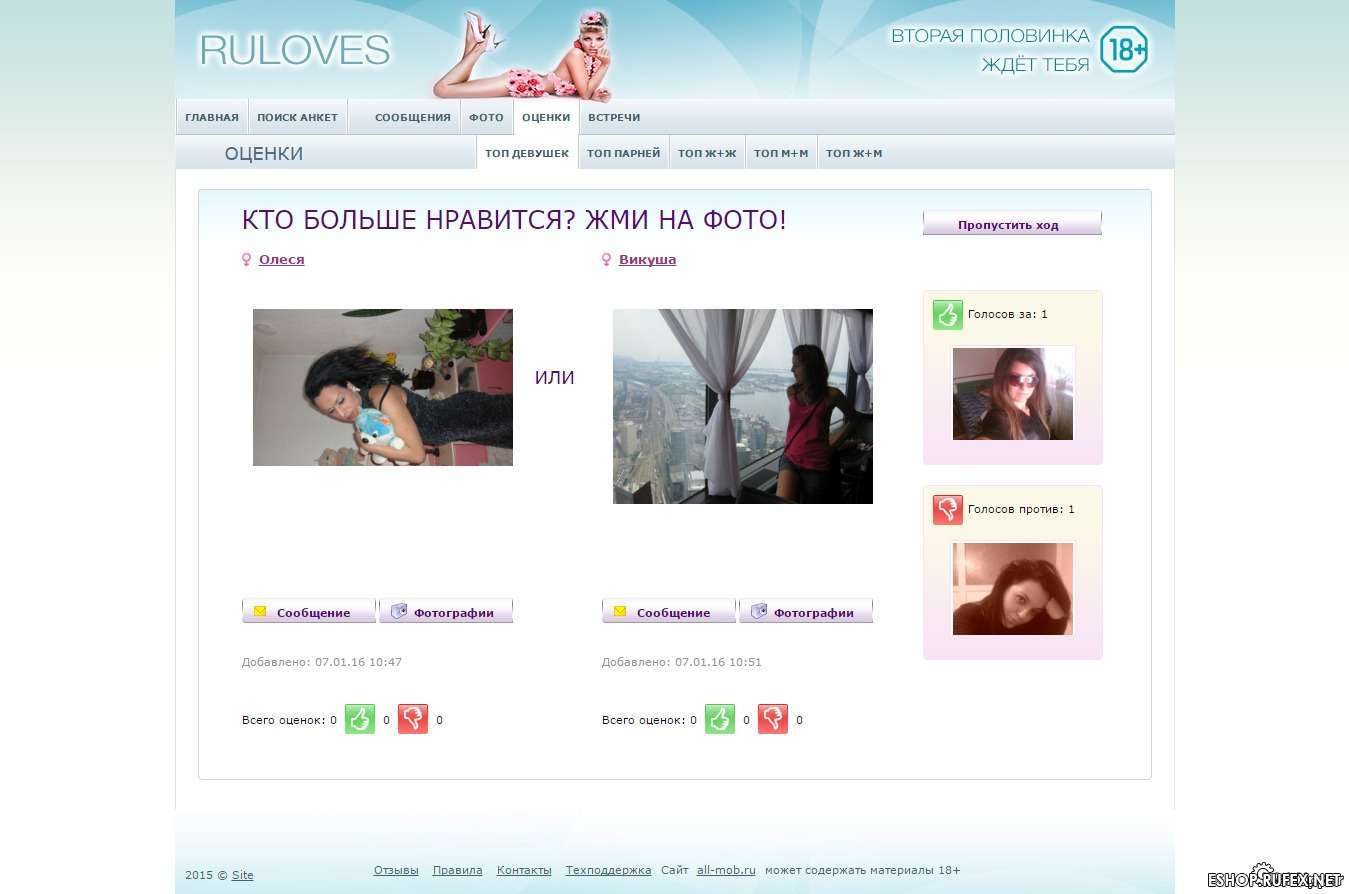The height and width of the screenshot is (894, 1349).
Task: Click the 'Голосов за' thumbs-up icon
Action: (947, 314)
